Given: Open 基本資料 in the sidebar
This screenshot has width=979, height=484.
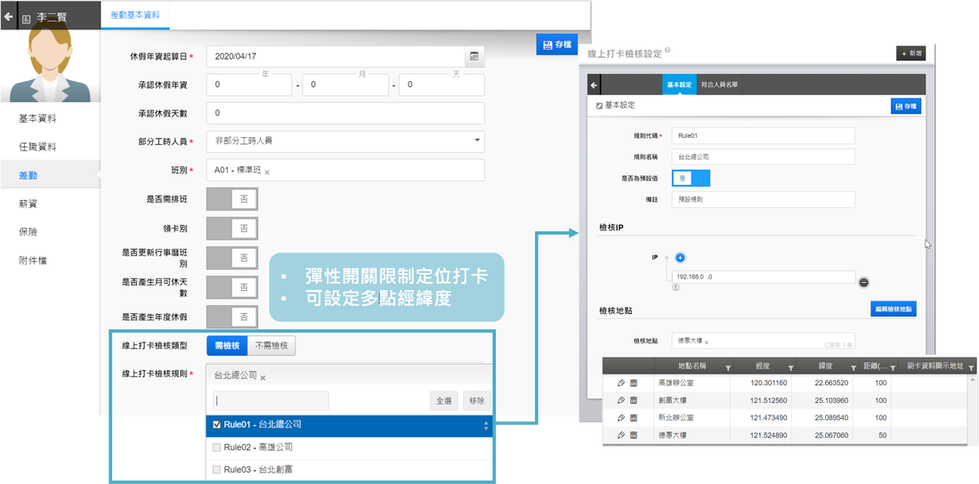Looking at the screenshot, I should (x=37, y=119).
